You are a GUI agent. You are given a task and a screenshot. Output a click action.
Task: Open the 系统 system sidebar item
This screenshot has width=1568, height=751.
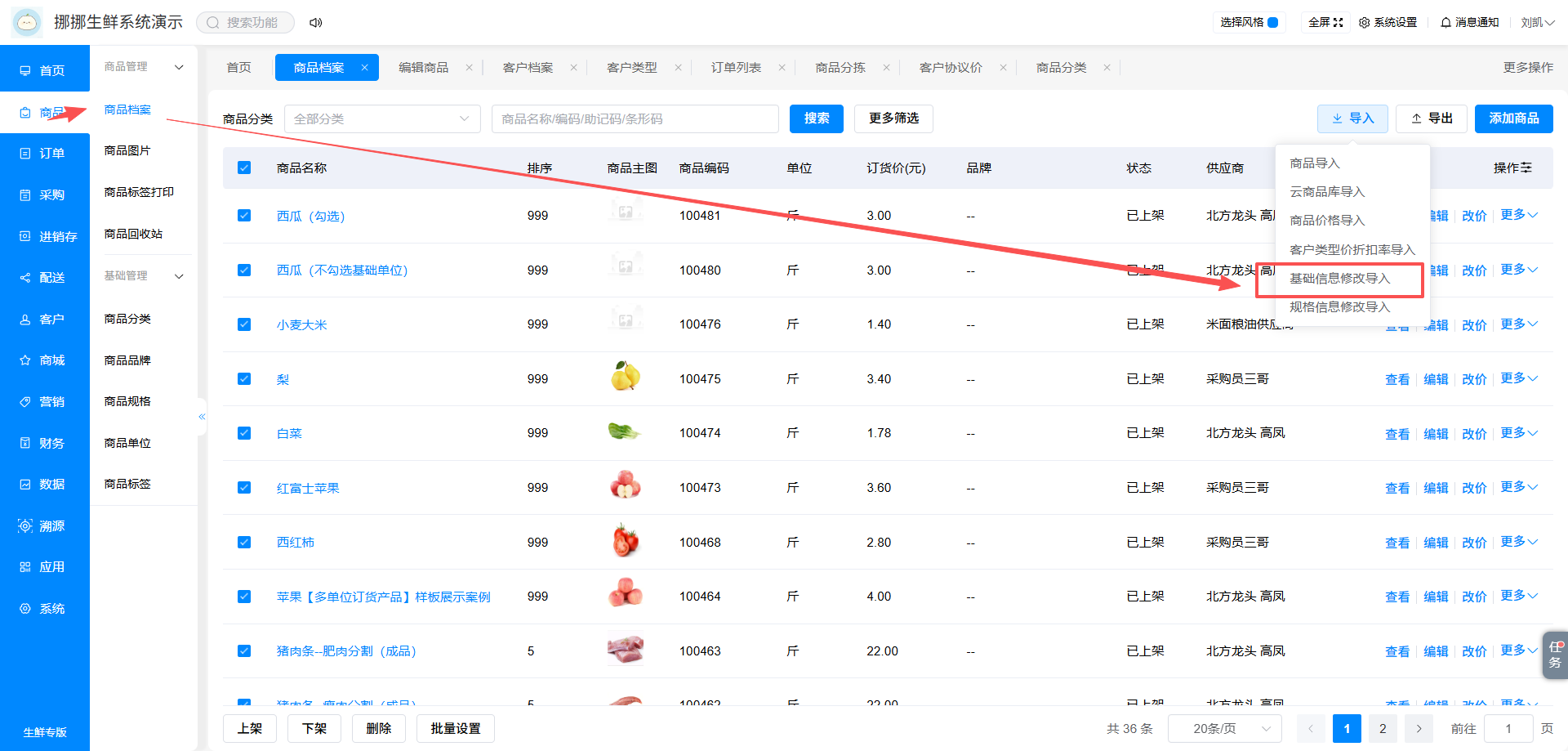tap(44, 609)
